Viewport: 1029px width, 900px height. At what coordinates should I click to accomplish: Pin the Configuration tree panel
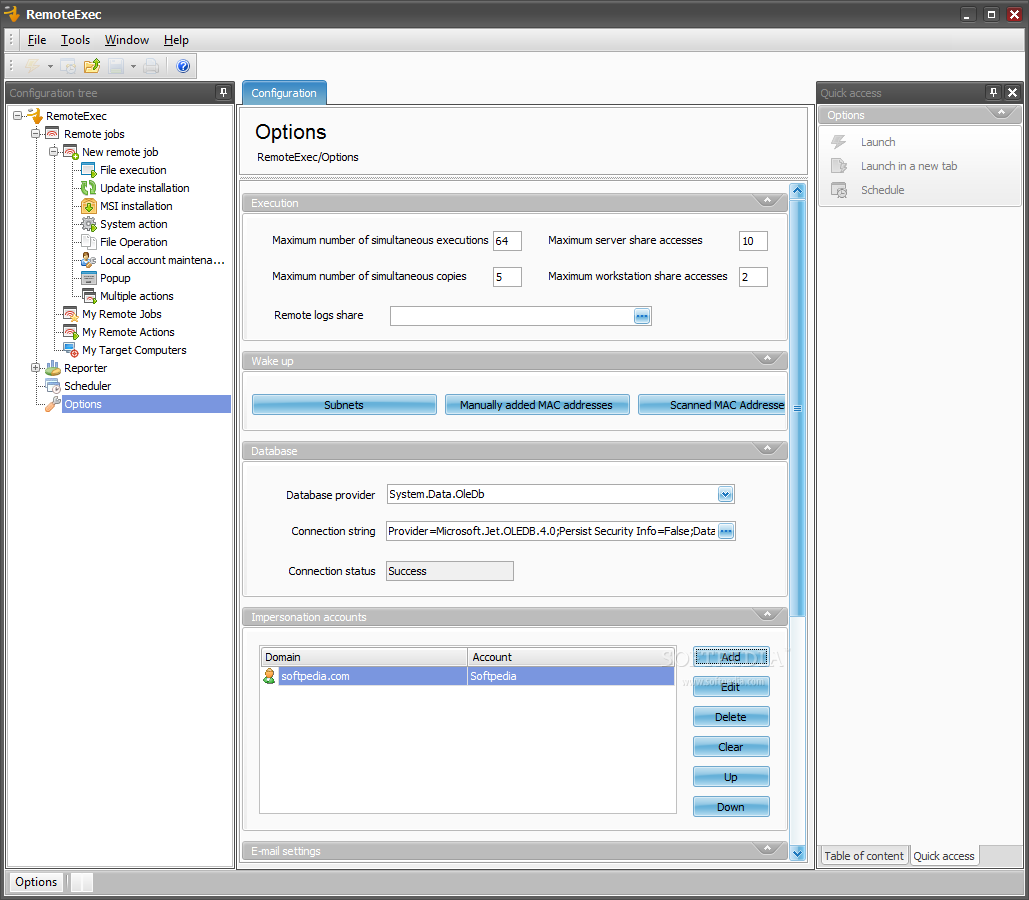coord(223,93)
